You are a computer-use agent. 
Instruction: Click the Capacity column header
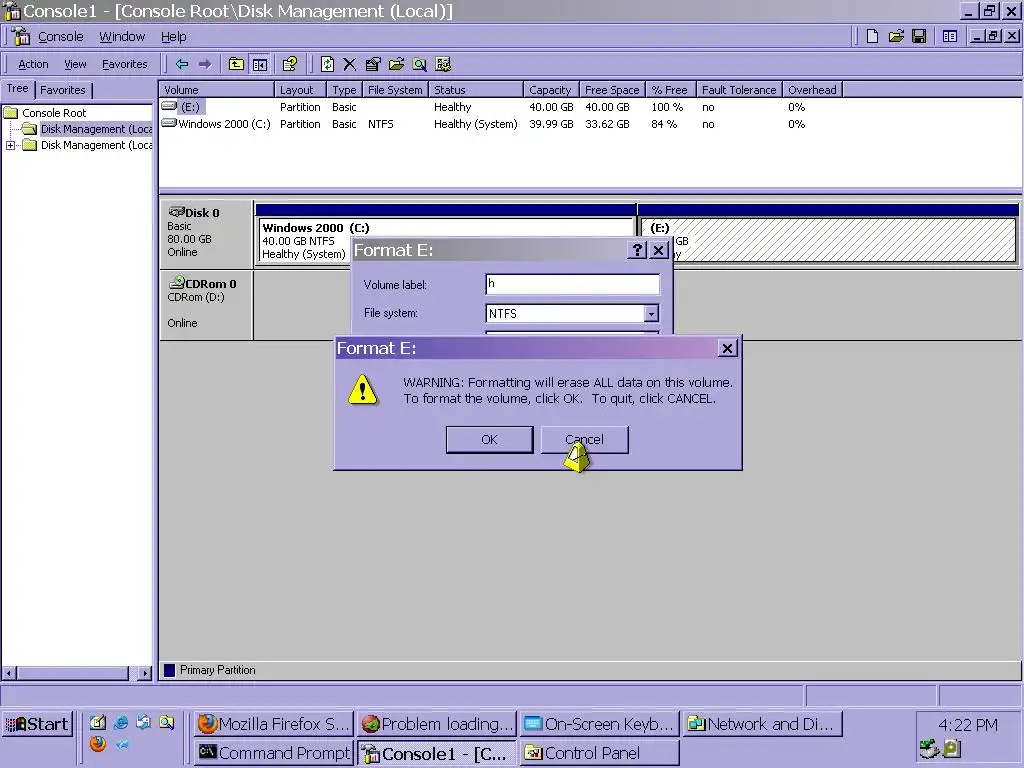(x=551, y=90)
